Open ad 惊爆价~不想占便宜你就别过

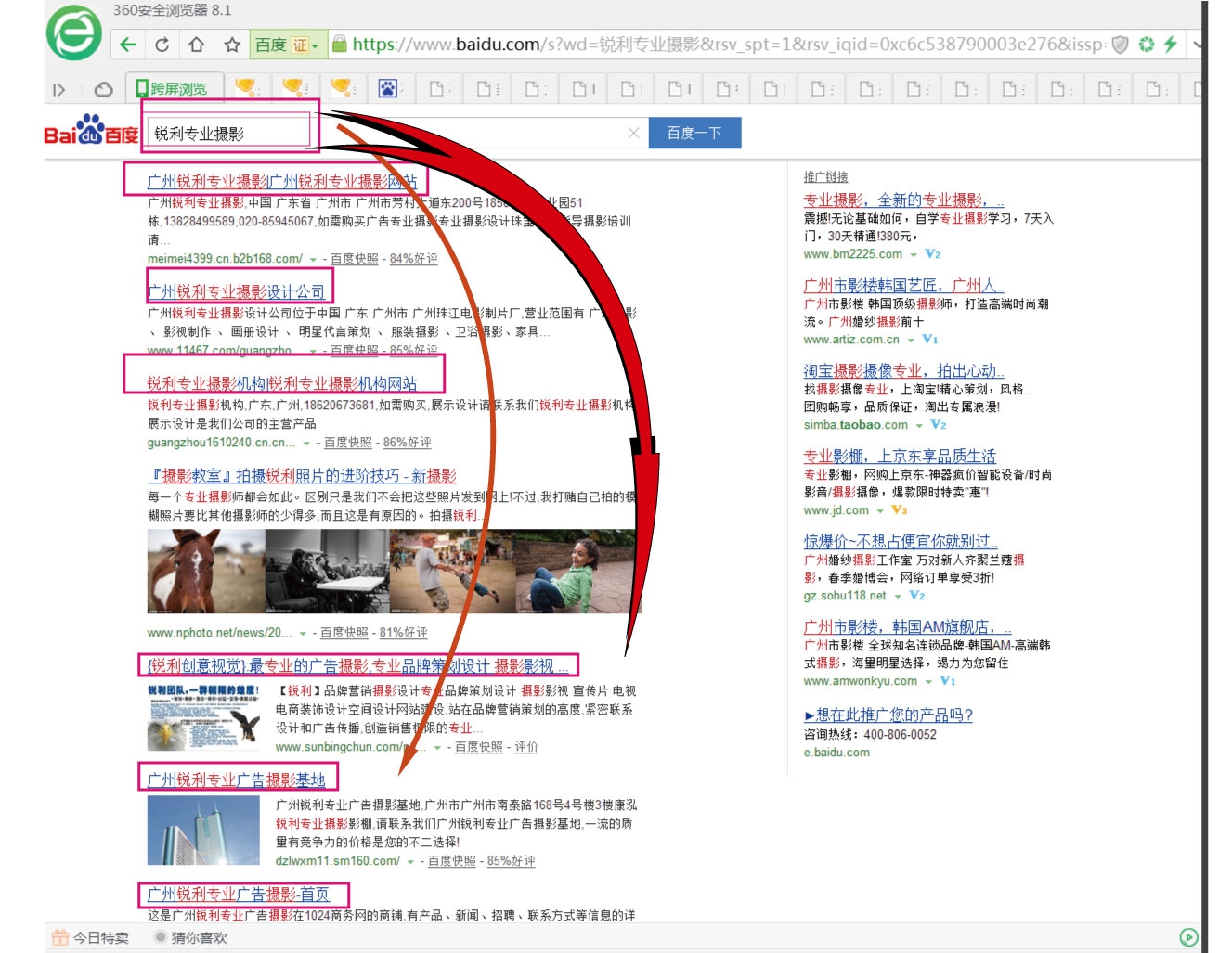pos(901,541)
